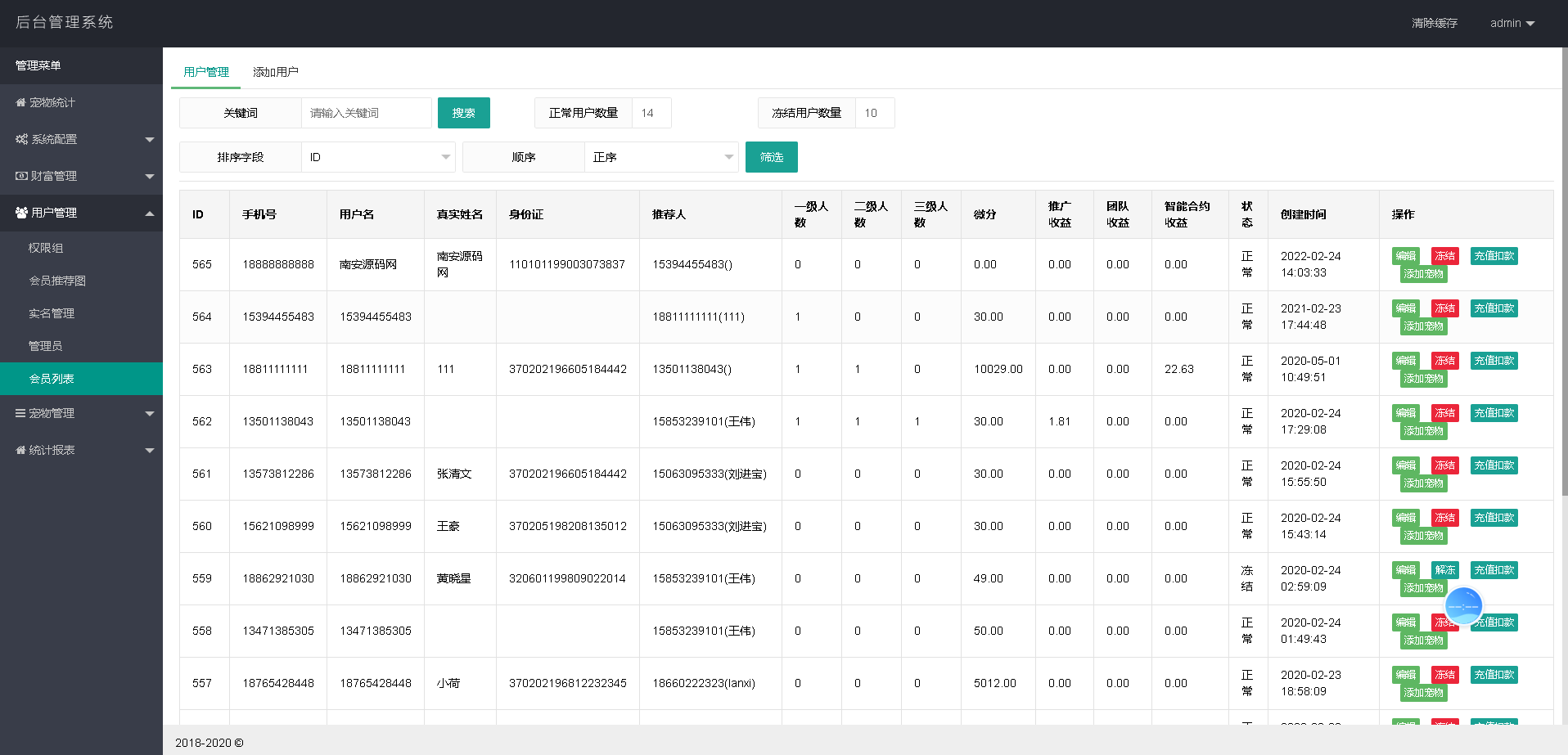
Task: Click the 宠物统计 sidebar item
Action: (81, 103)
